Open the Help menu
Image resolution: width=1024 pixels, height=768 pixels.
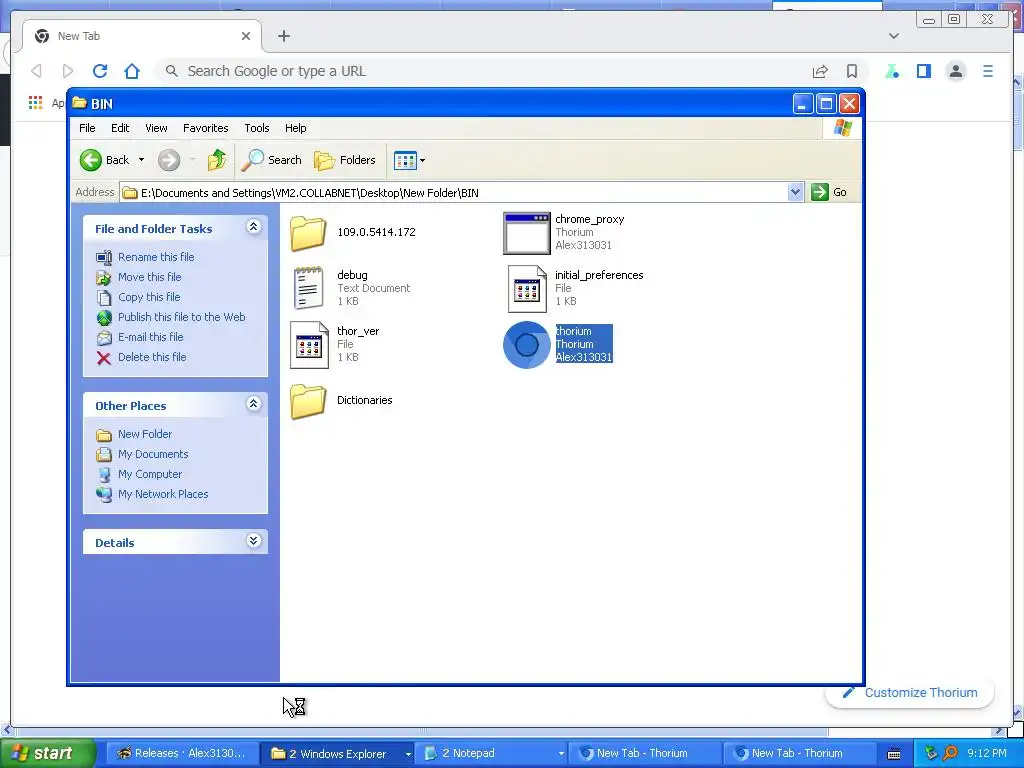[x=295, y=128]
